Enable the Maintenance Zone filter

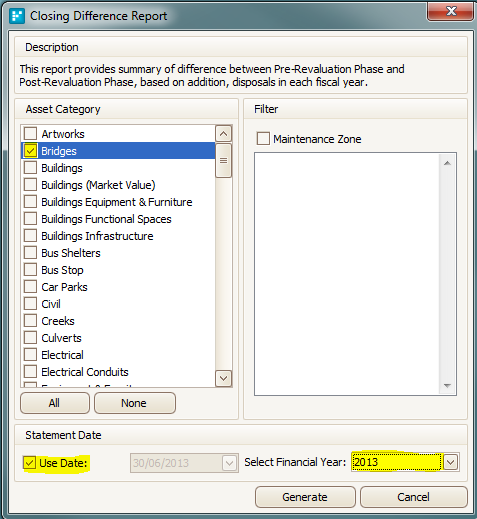(x=263, y=138)
